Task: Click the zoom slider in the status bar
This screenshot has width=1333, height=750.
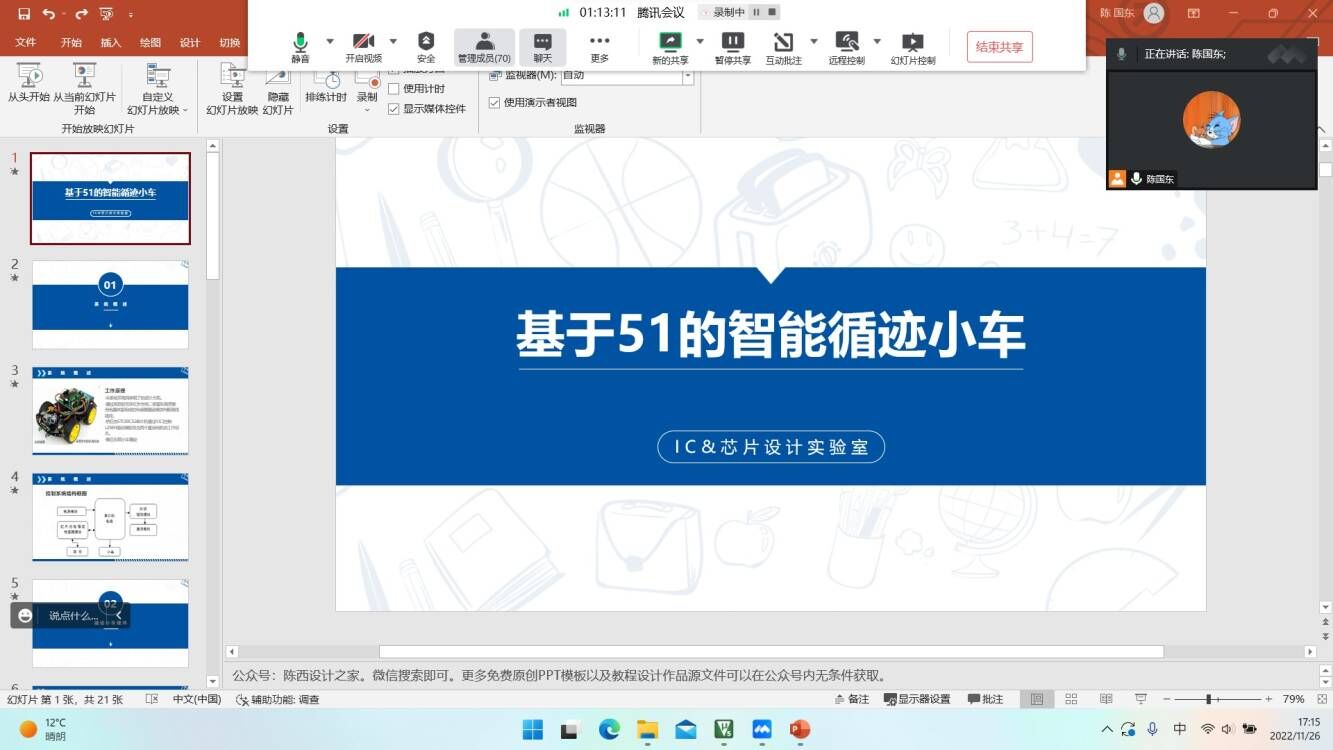Action: 1209,699
